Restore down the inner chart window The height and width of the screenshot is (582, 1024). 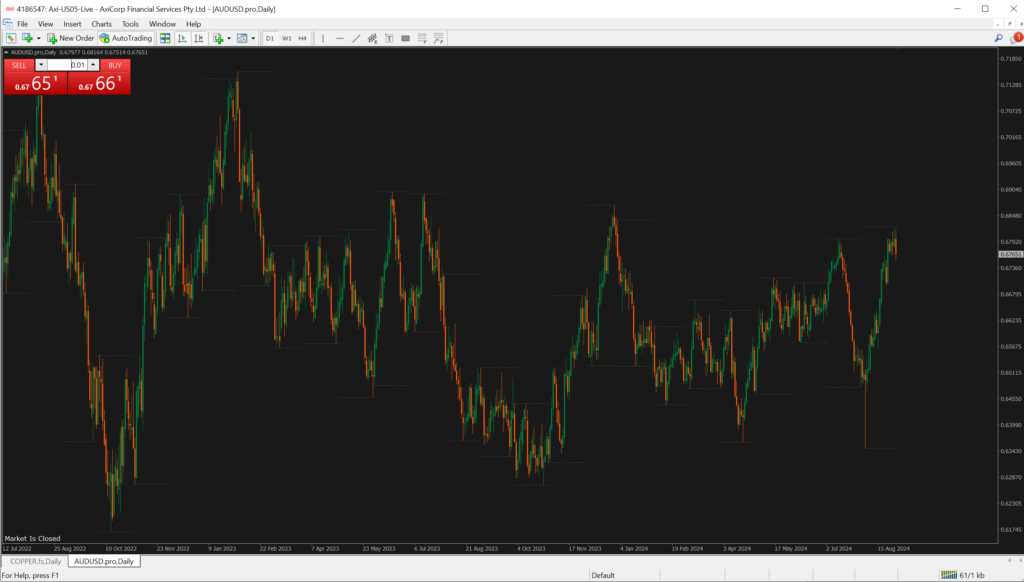[x=1009, y=24]
